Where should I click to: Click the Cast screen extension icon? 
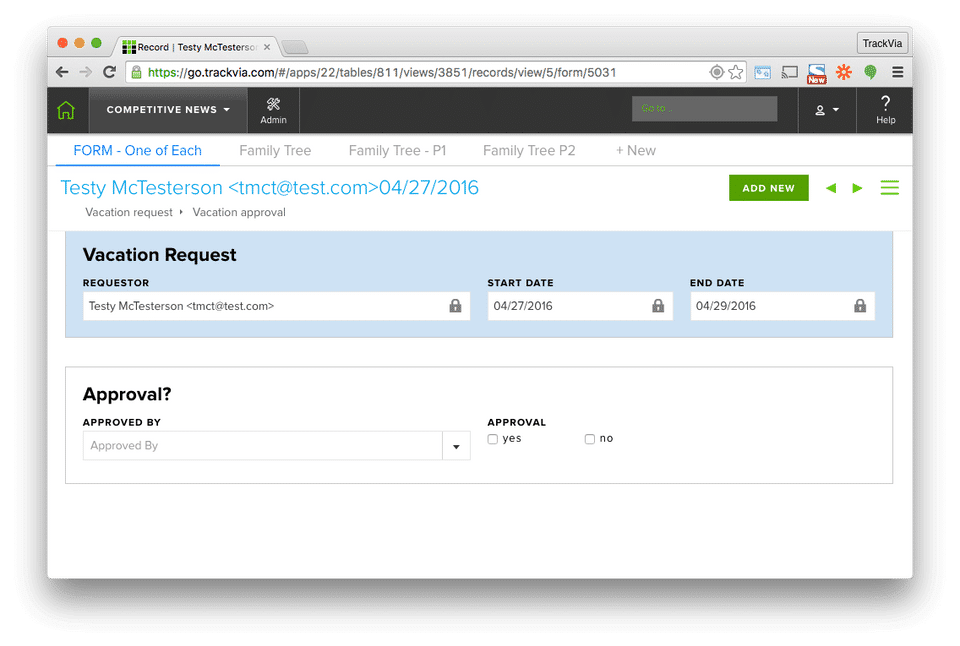(x=790, y=72)
